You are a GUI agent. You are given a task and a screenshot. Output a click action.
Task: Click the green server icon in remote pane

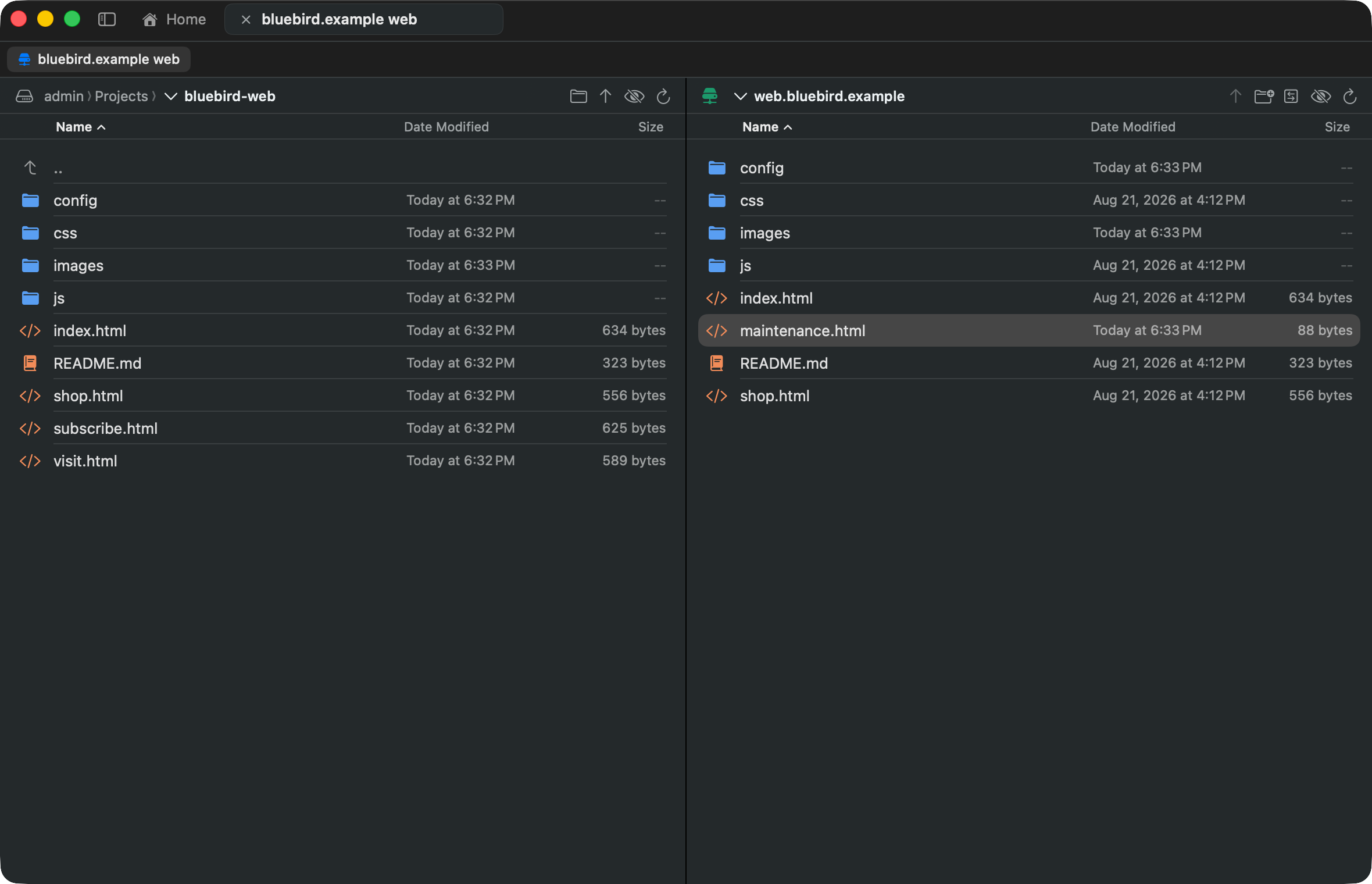[x=710, y=96]
